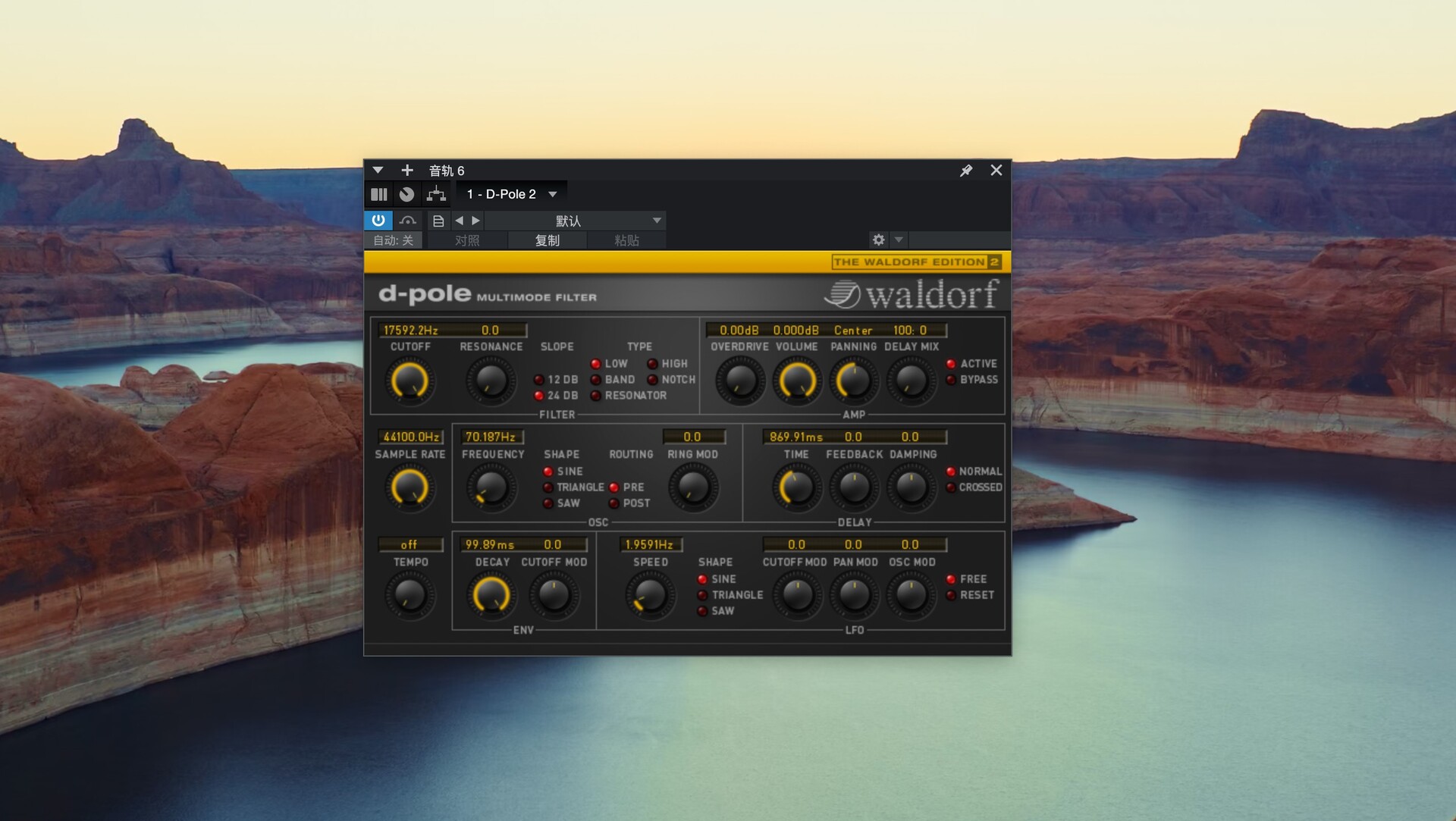Click the delay TIME knob
Viewport: 1456px width, 821px height.
[797, 487]
